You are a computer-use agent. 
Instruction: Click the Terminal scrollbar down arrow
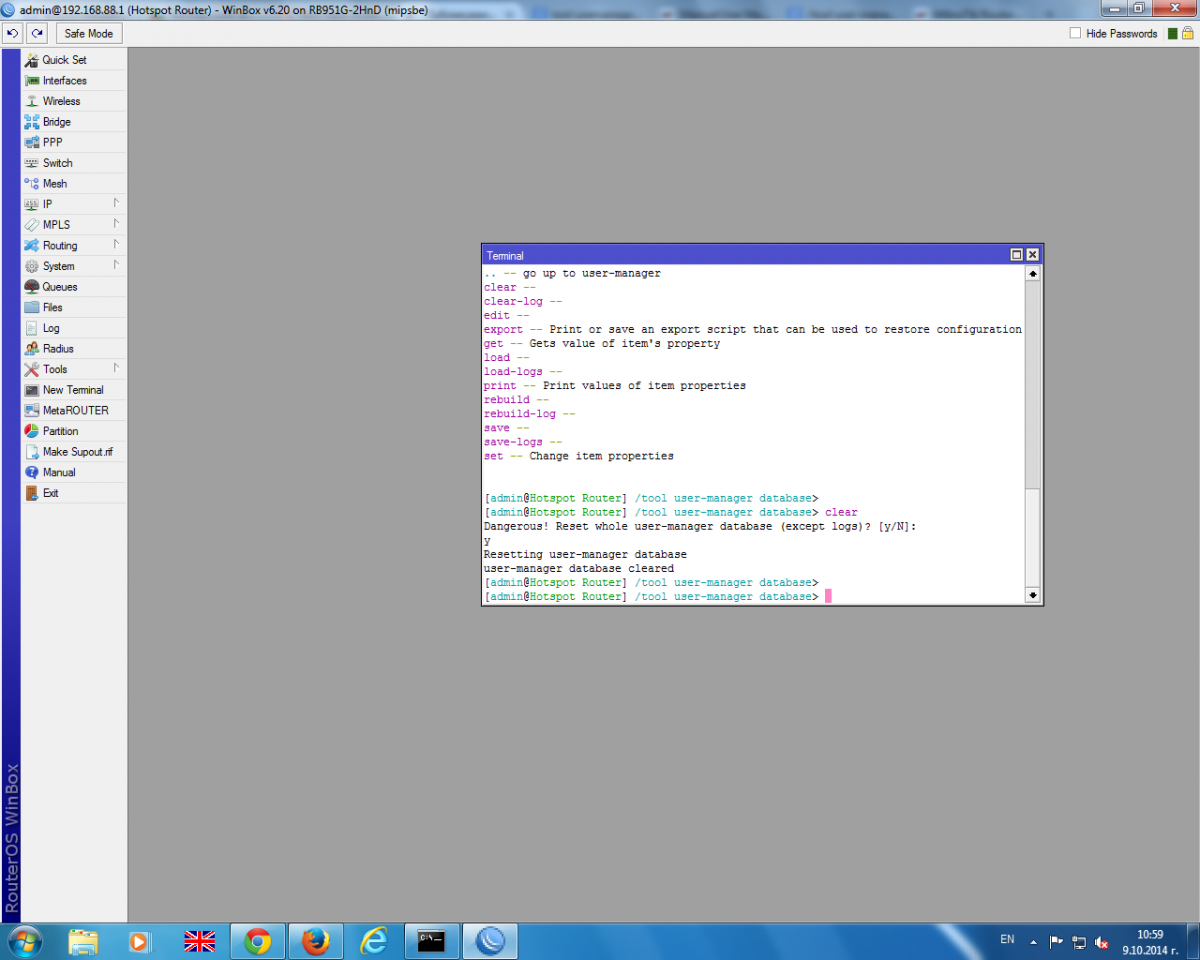(x=1032, y=596)
